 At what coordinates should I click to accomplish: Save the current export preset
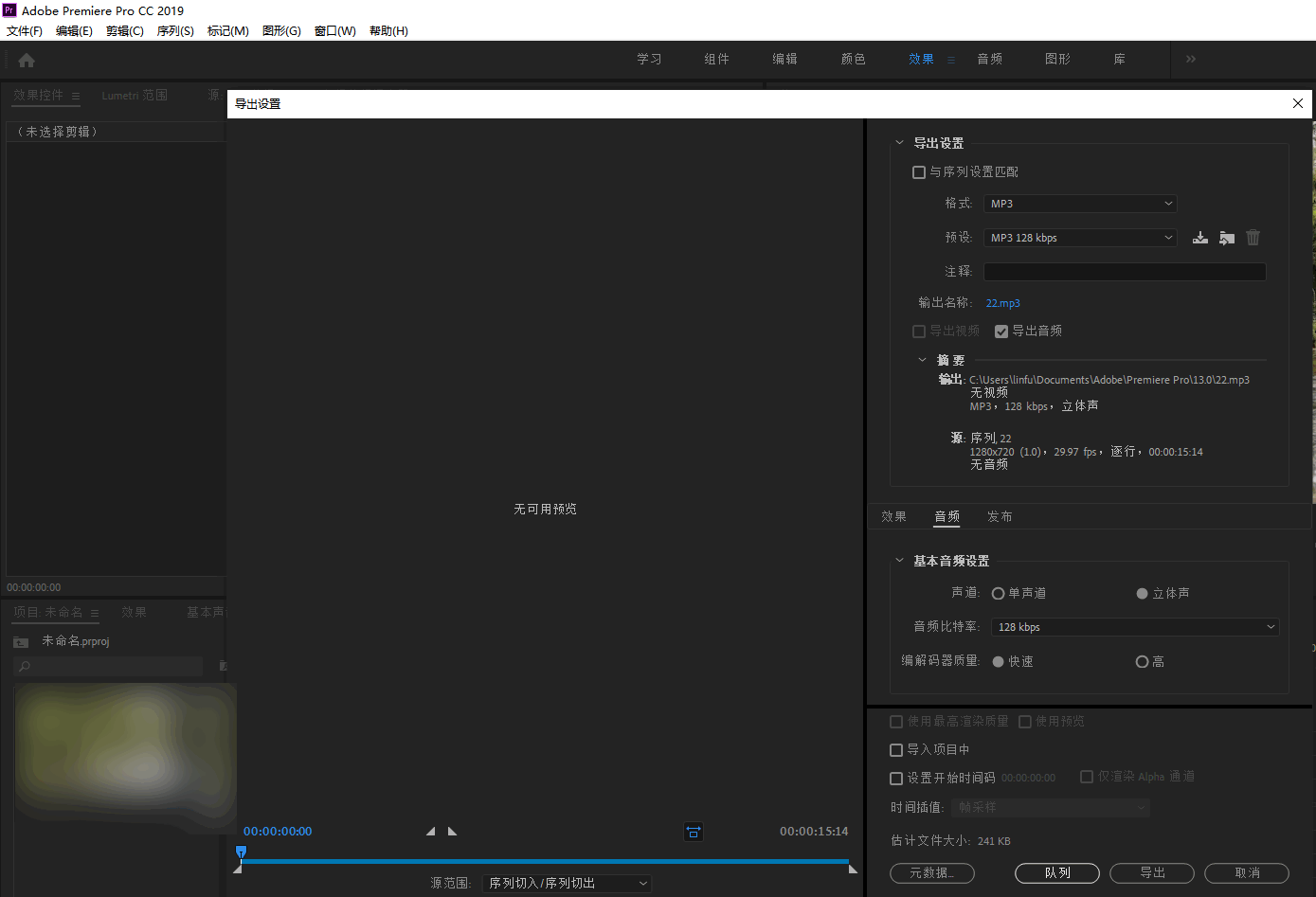pyautogui.click(x=1200, y=238)
